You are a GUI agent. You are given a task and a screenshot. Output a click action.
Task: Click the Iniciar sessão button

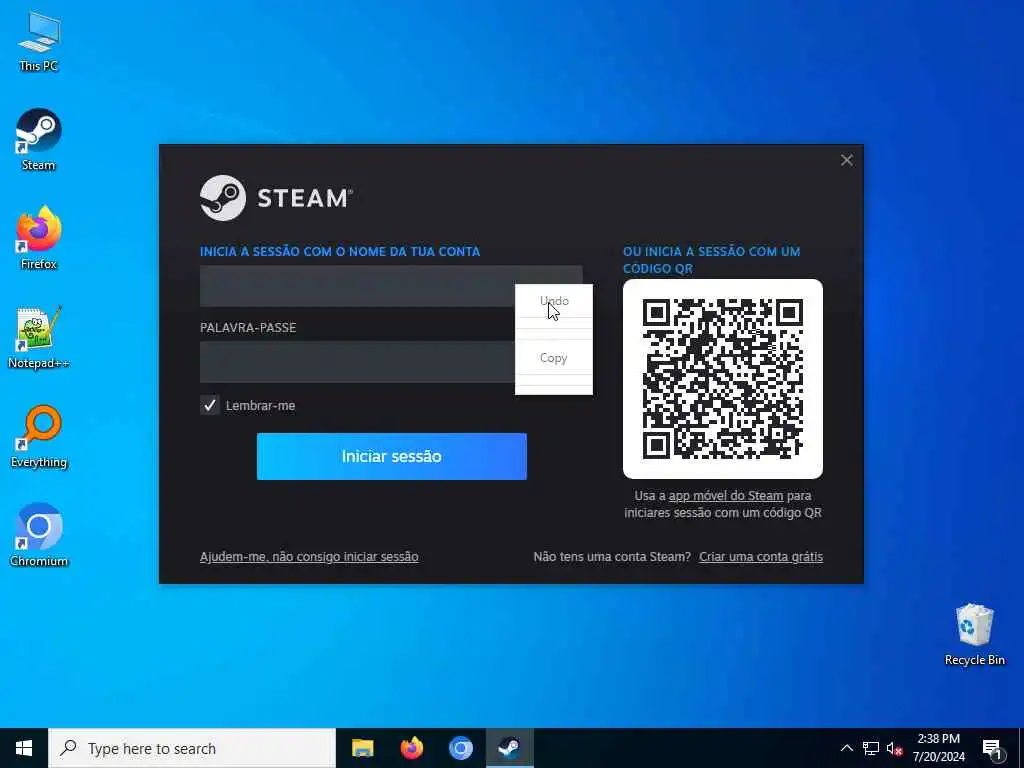392,456
